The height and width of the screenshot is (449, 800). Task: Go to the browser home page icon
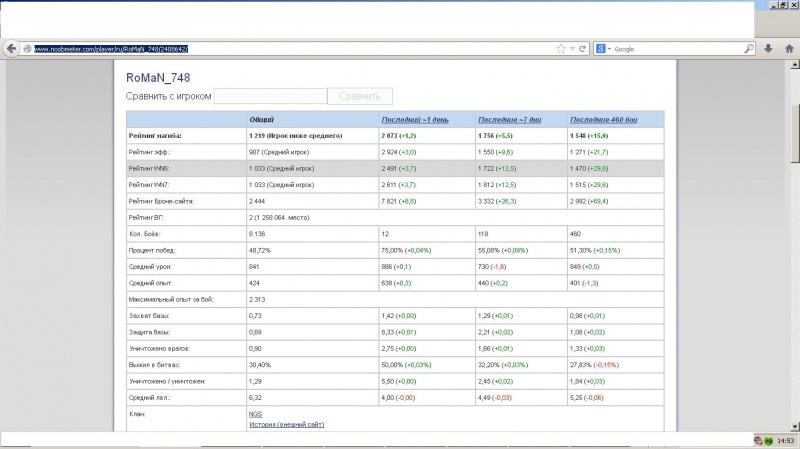point(789,48)
